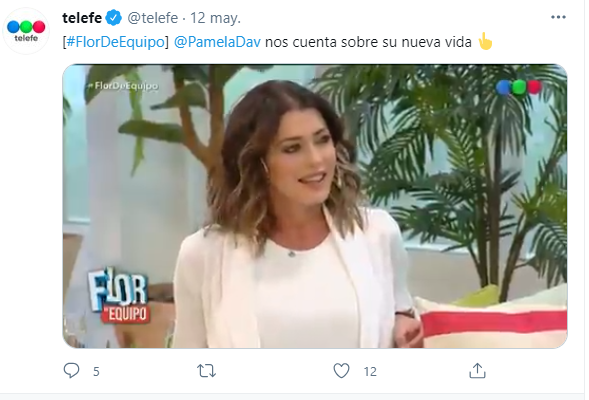589x400 pixels.
Task: Click the Flor de Equipo show logo
Action: click(118, 296)
